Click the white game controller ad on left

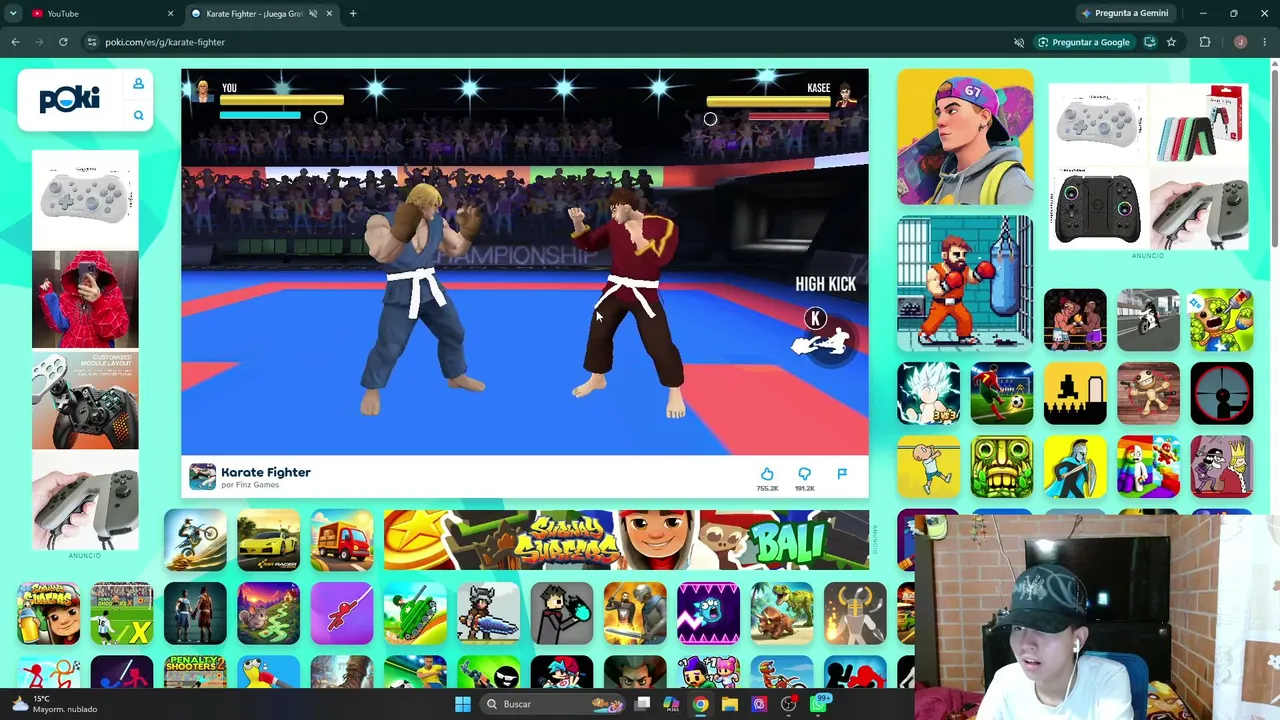(x=85, y=199)
